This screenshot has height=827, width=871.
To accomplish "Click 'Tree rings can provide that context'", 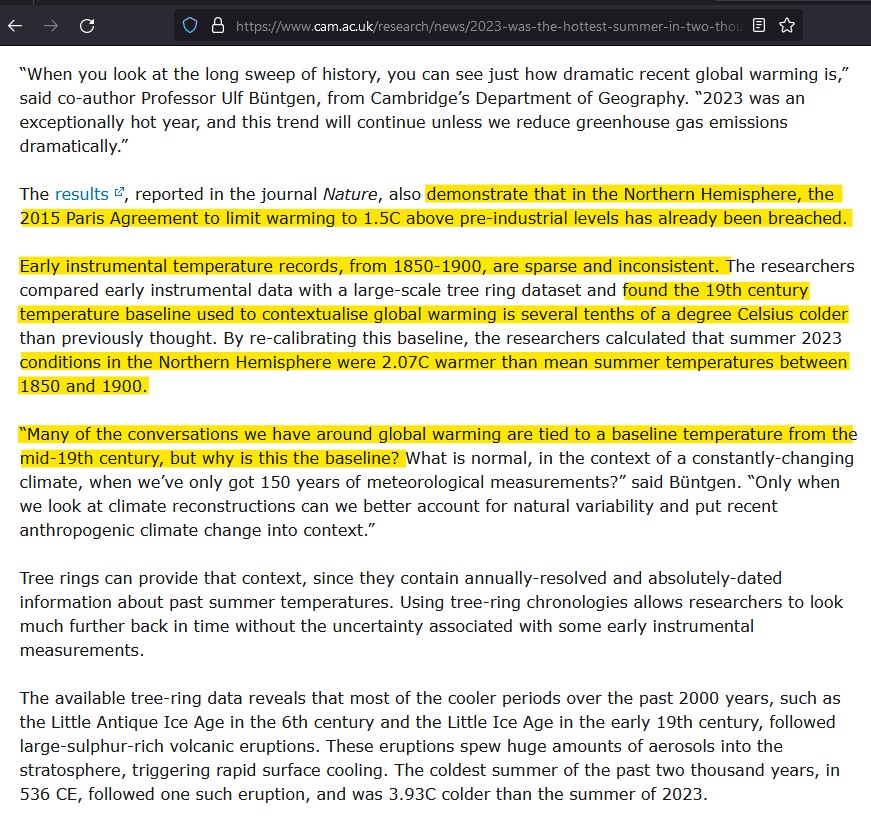I will pyautogui.click(x=162, y=578).
